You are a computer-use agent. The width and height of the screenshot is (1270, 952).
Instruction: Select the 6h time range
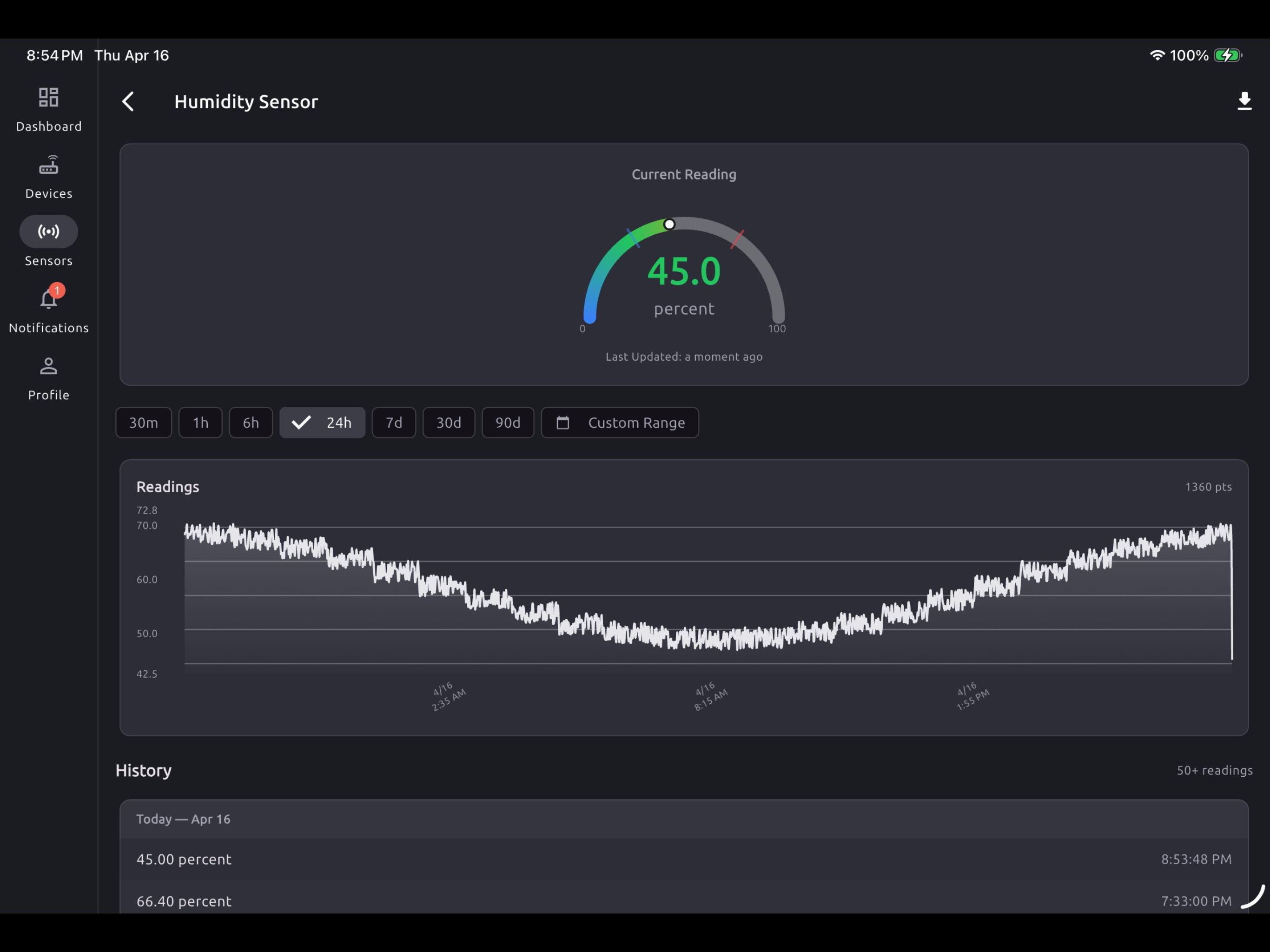click(251, 423)
